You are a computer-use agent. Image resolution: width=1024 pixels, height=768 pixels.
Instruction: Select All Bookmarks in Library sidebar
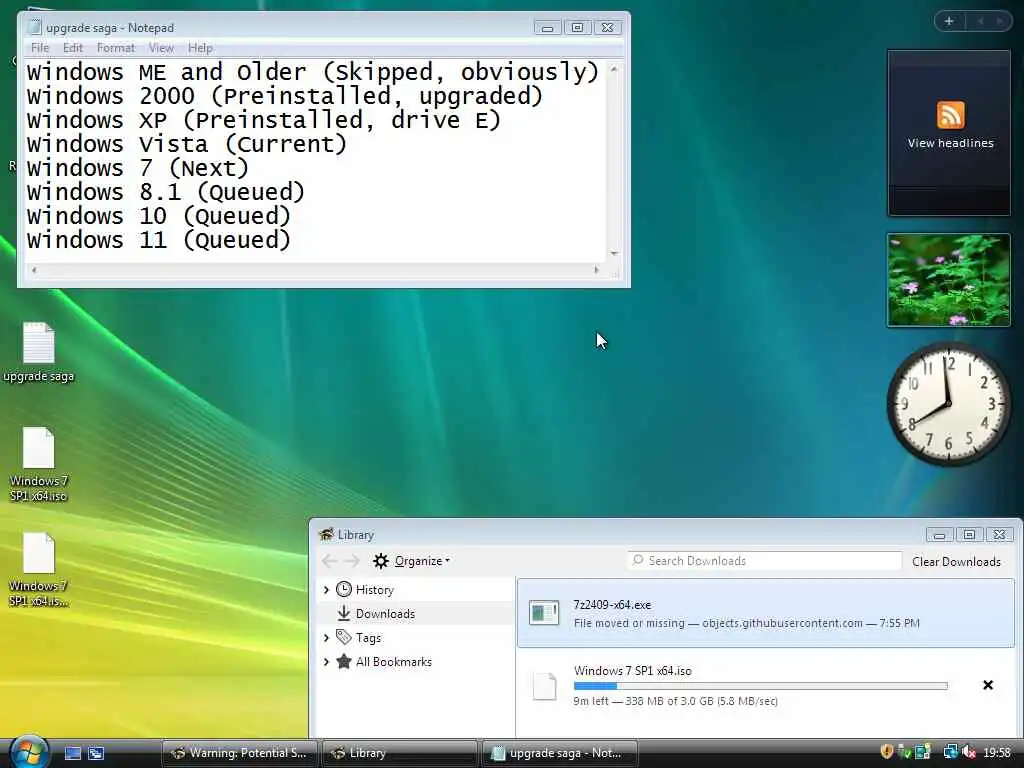pyautogui.click(x=394, y=662)
